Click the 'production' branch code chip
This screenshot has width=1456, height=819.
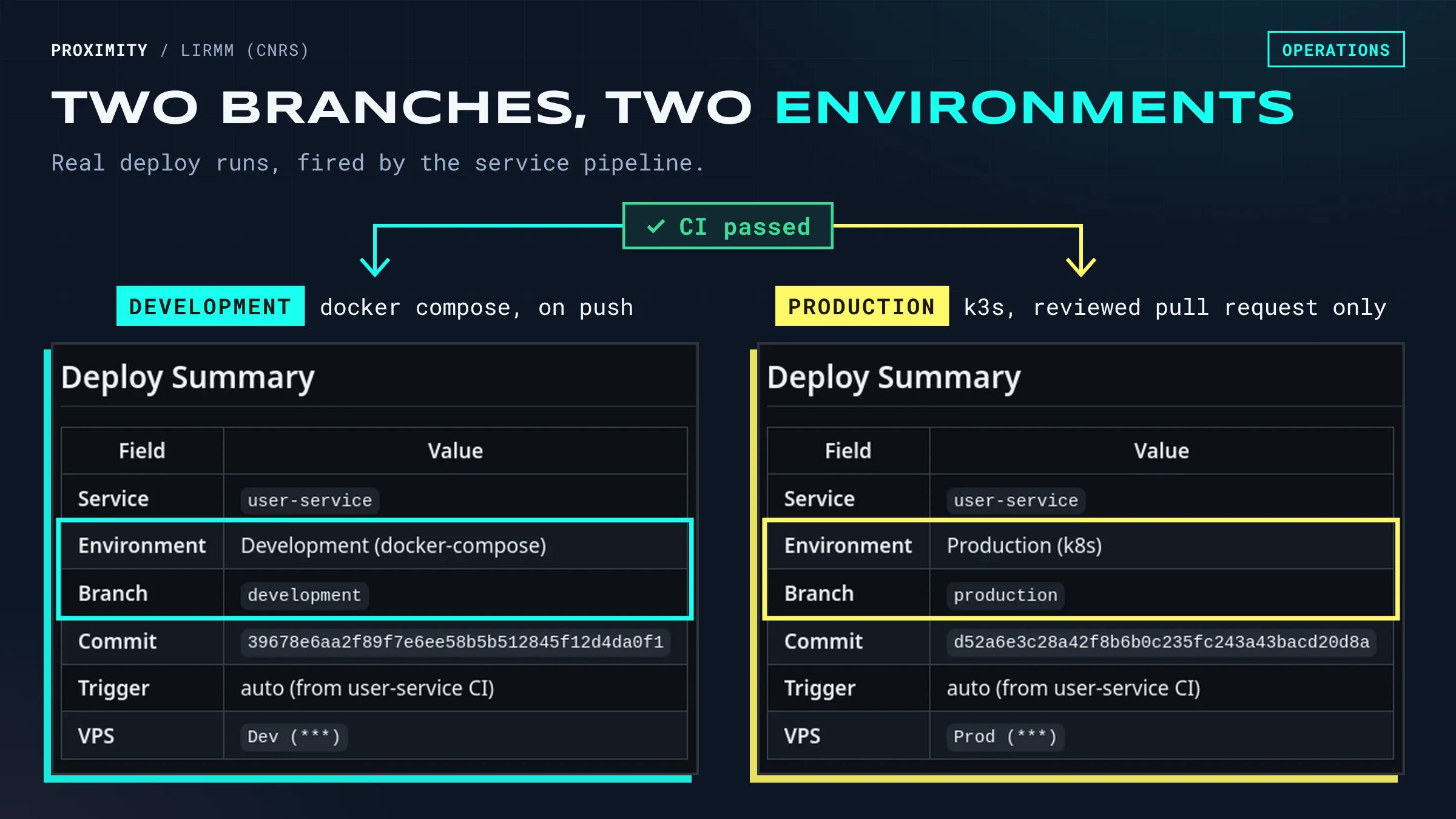coord(1006,595)
